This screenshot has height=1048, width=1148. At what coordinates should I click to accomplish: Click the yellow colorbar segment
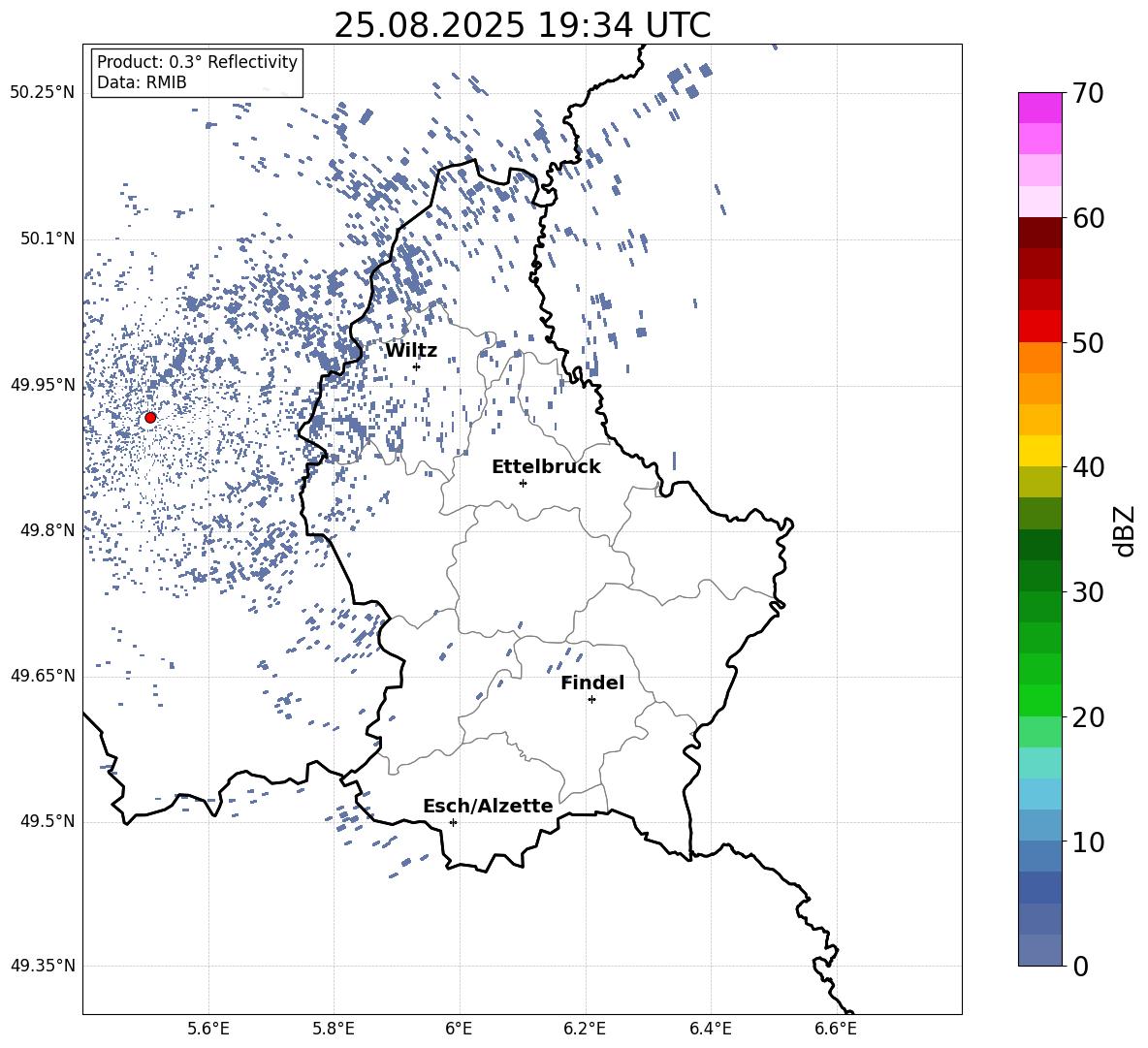(x=1039, y=451)
